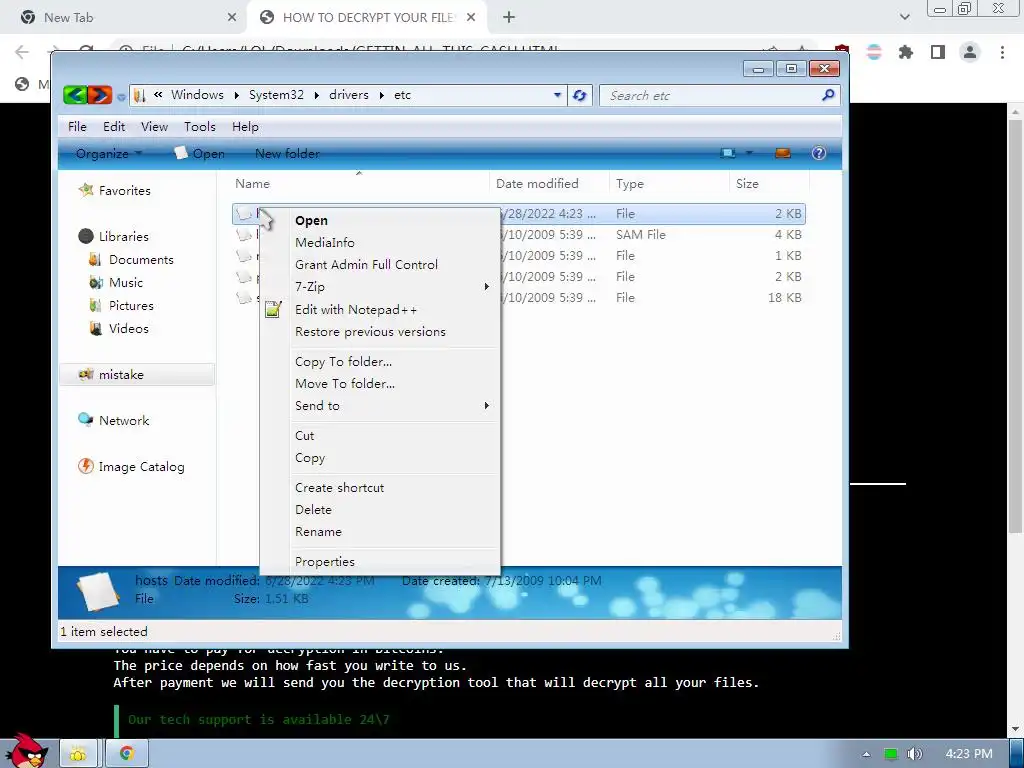Refresh the etc folder view
Image resolution: width=1024 pixels, height=768 pixels.
579,95
